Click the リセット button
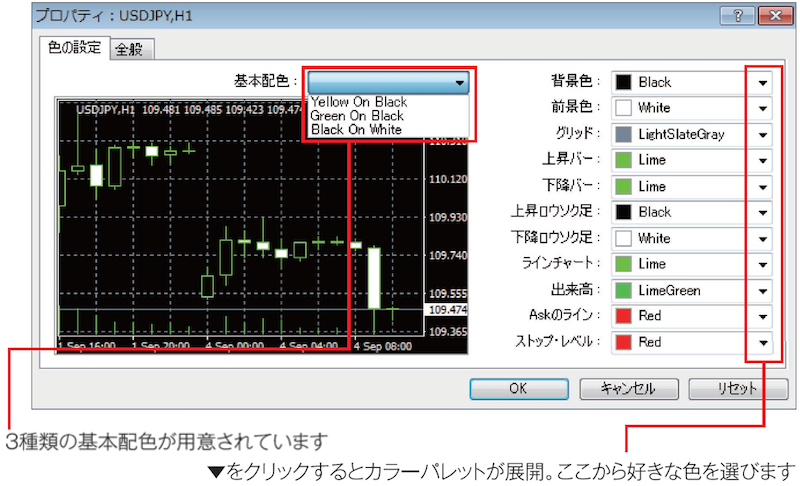The image size is (800, 486). coord(738,389)
